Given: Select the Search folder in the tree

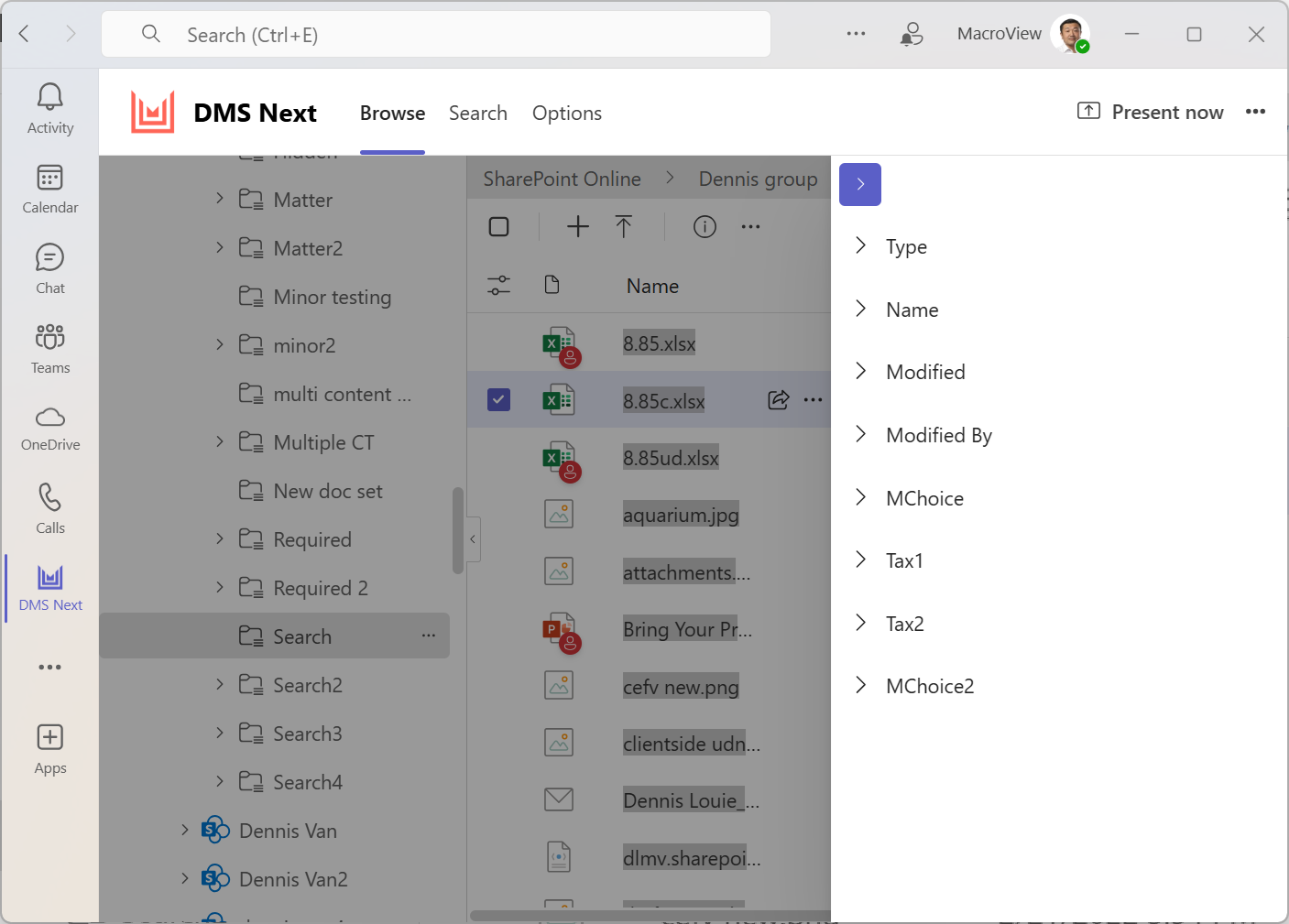Looking at the screenshot, I should point(274,636).
